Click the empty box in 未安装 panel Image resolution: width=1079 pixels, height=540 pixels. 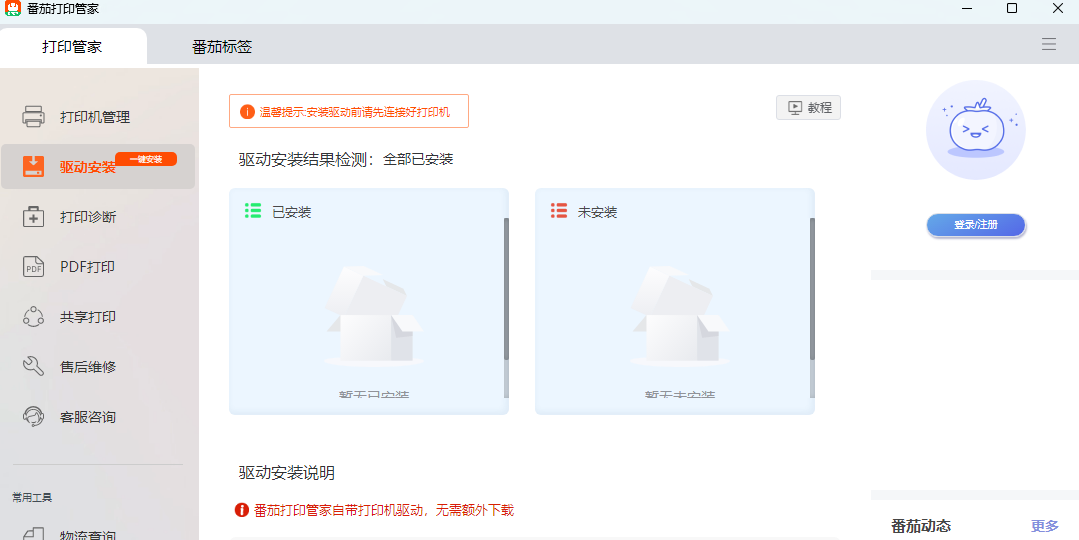(679, 316)
